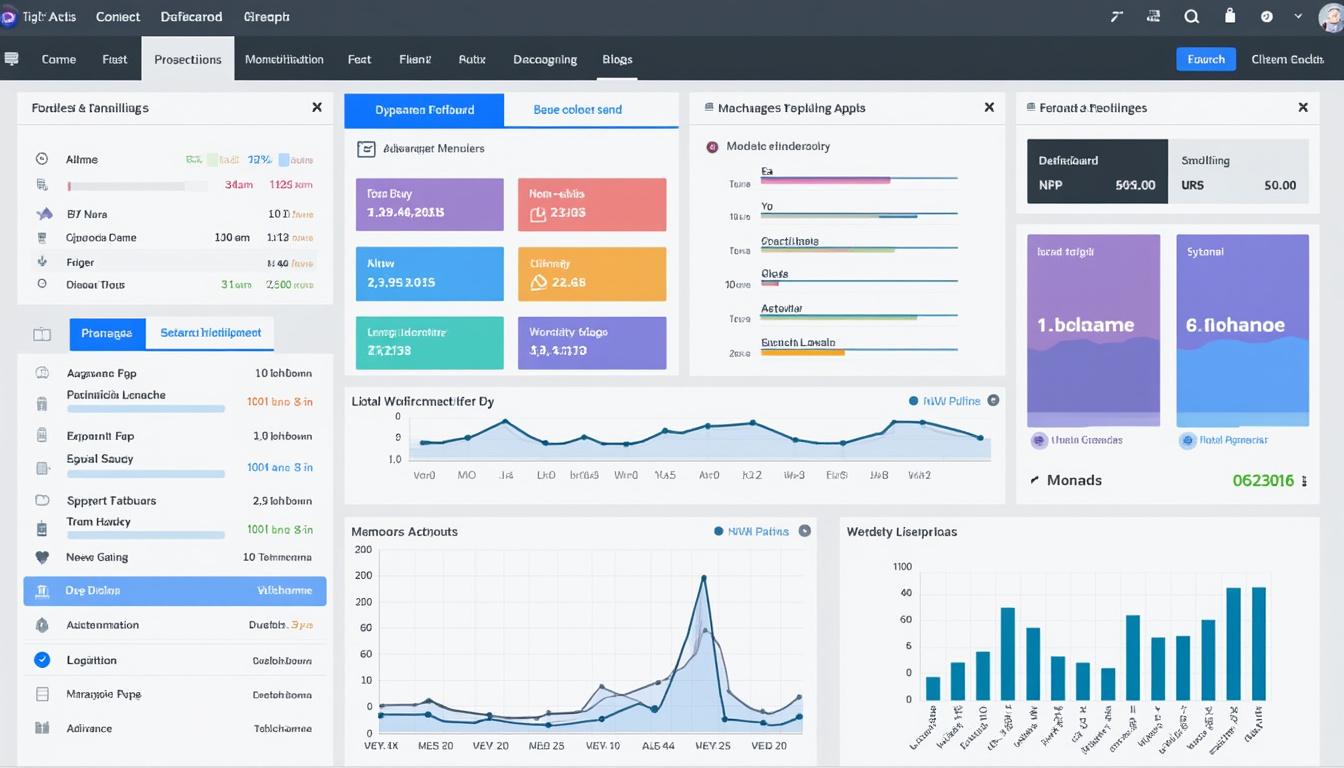The width and height of the screenshot is (1344, 768).
Task: Select the dark Deflnfdoard NPP card
Action: click(1097, 172)
